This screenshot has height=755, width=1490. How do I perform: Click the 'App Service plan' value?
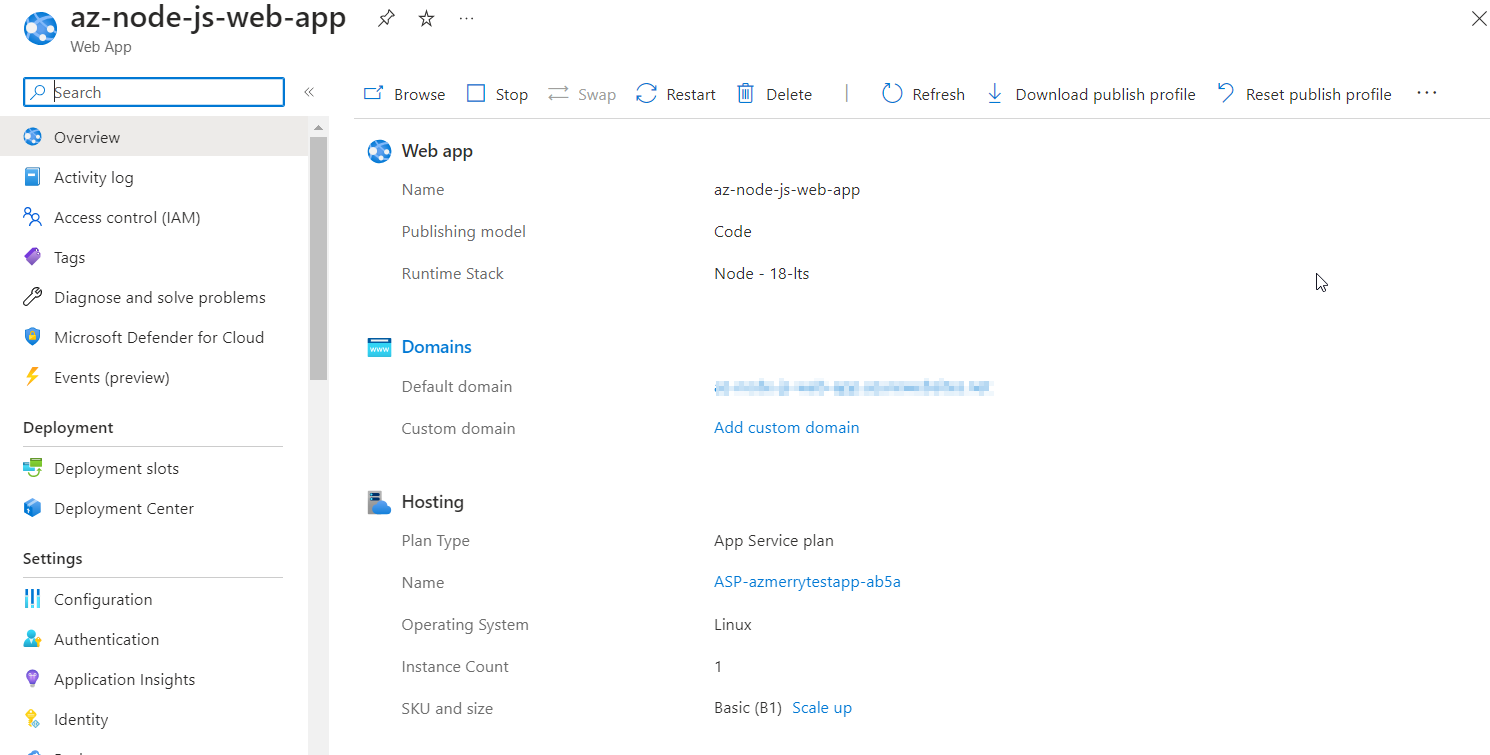pos(774,540)
